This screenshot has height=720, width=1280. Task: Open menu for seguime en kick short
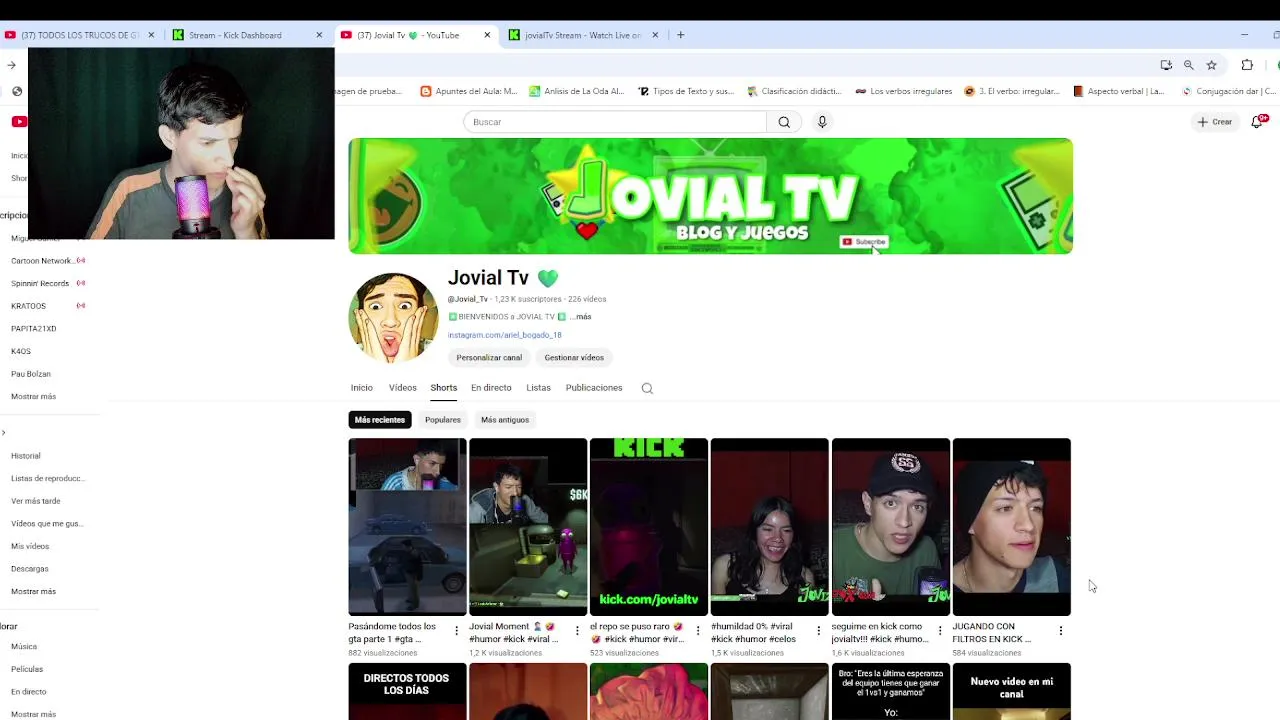coord(940,630)
